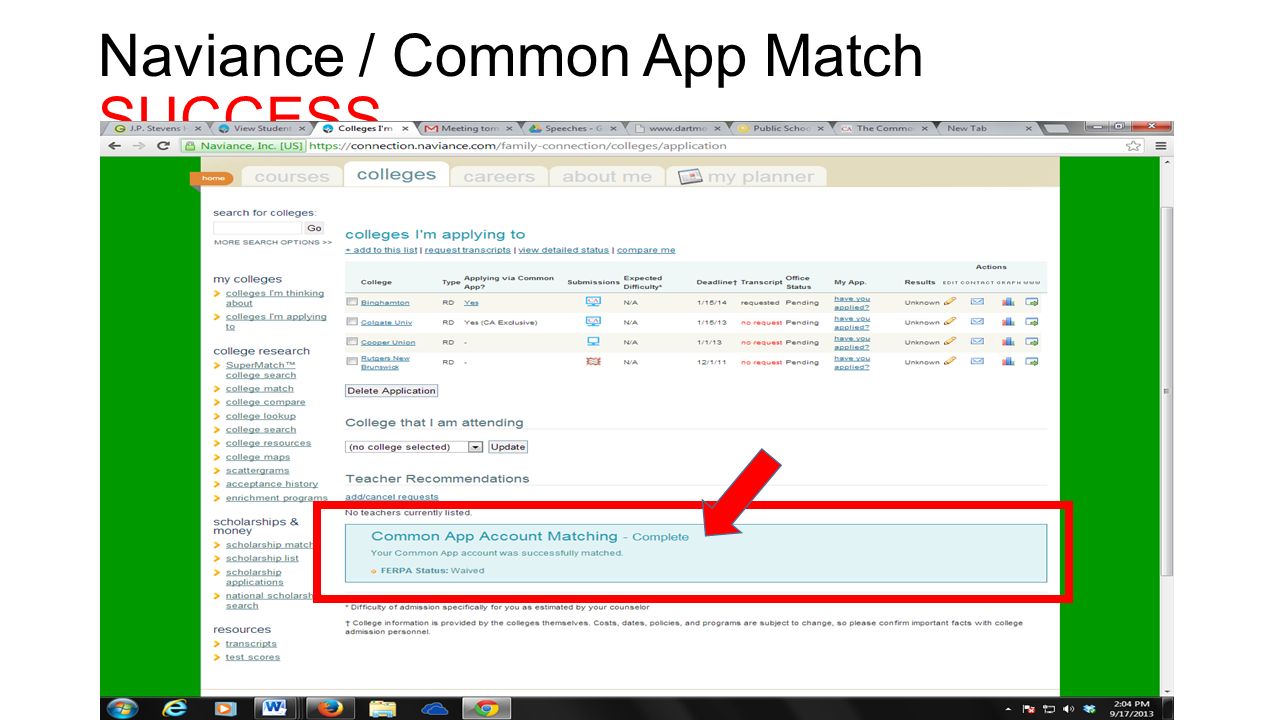1280x720 pixels.
Task: Click the Delete Application button
Action: (x=392, y=391)
